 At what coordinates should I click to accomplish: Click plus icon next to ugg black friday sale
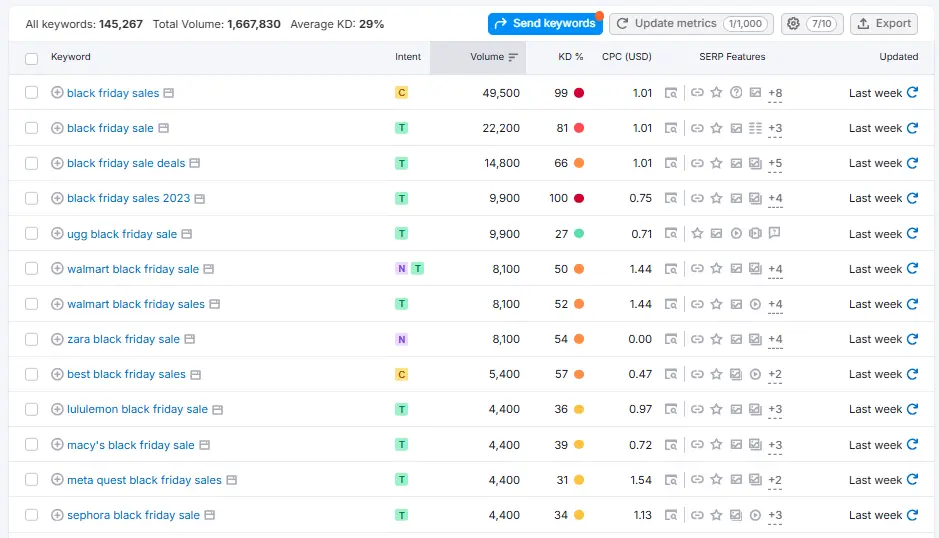coord(57,234)
